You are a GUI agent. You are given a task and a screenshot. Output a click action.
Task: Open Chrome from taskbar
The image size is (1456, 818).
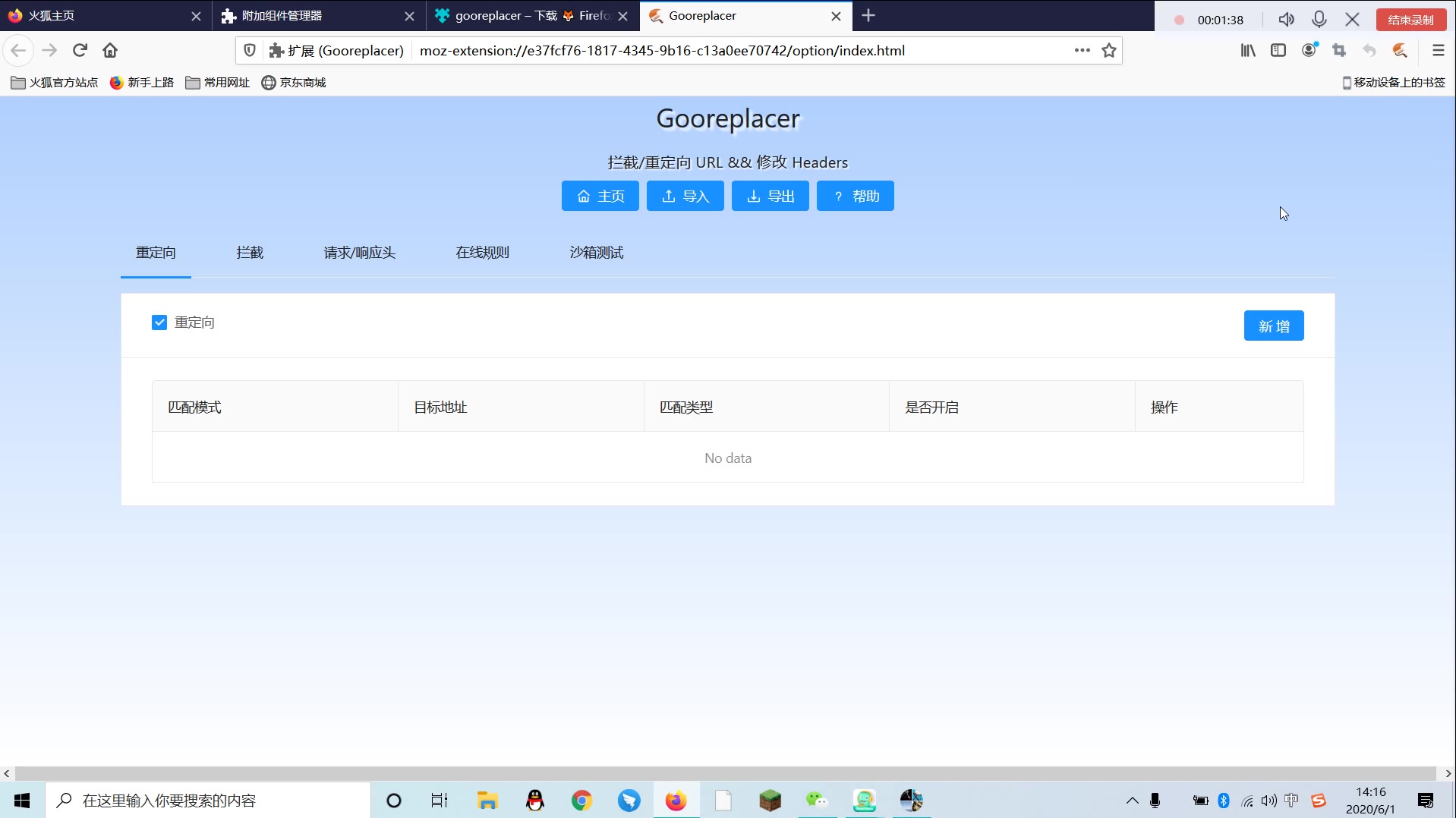click(581, 801)
